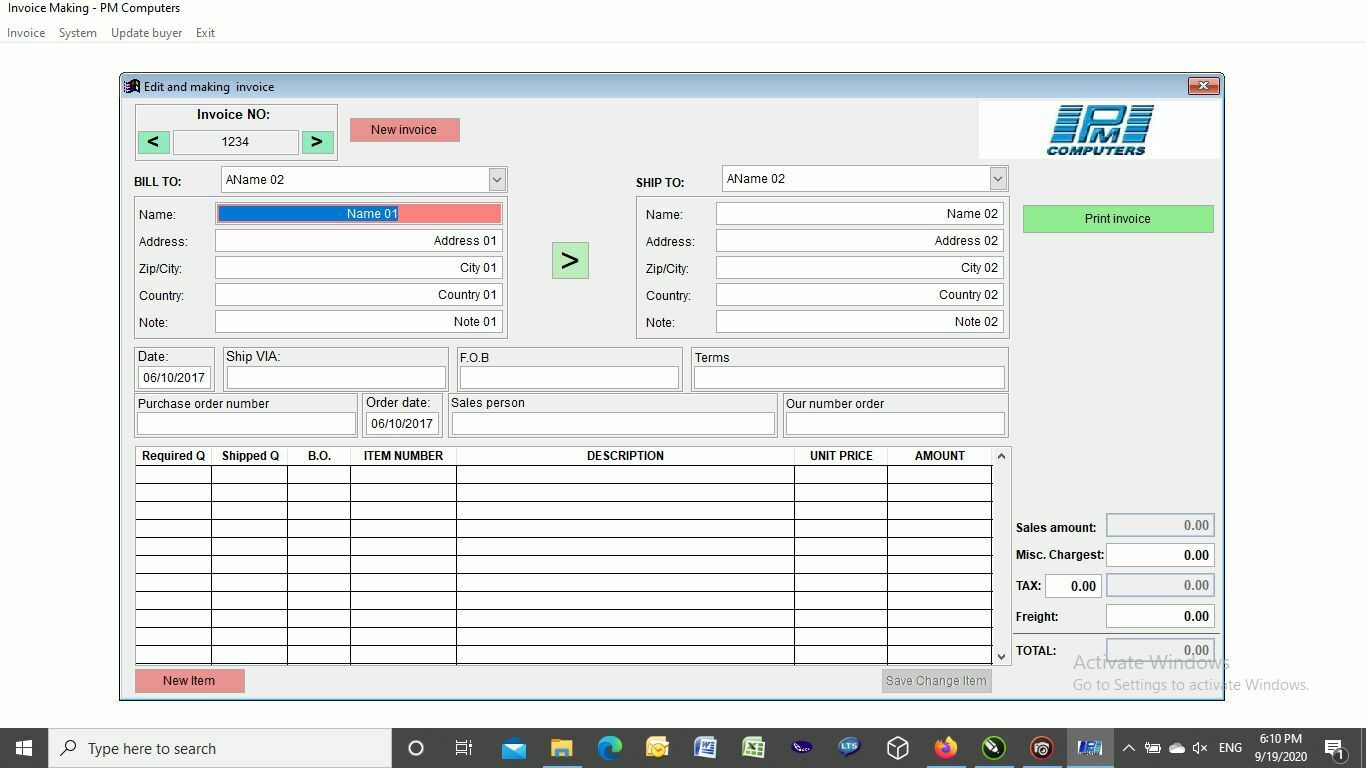The image size is (1366, 768).
Task: Click the bill-to Name field
Action: pyautogui.click(x=359, y=213)
